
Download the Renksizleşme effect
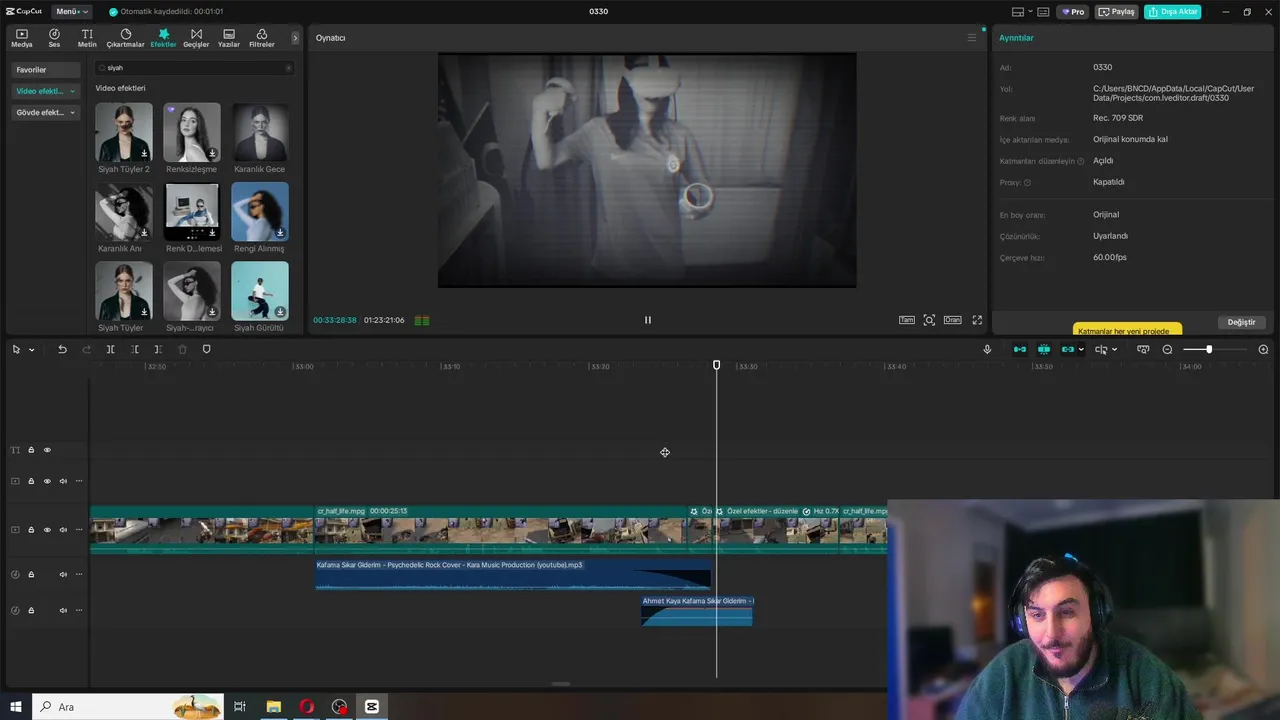[x=212, y=153]
